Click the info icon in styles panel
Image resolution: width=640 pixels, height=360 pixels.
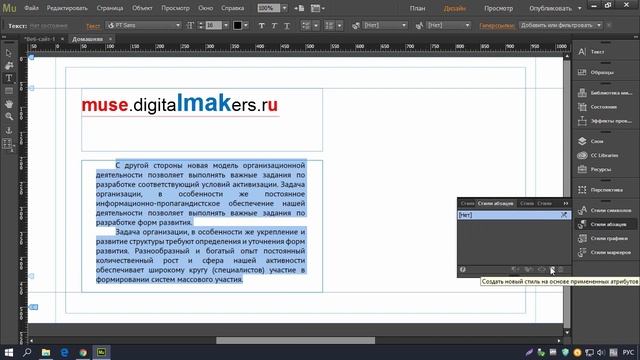pyautogui.click(x=462, y=269)
